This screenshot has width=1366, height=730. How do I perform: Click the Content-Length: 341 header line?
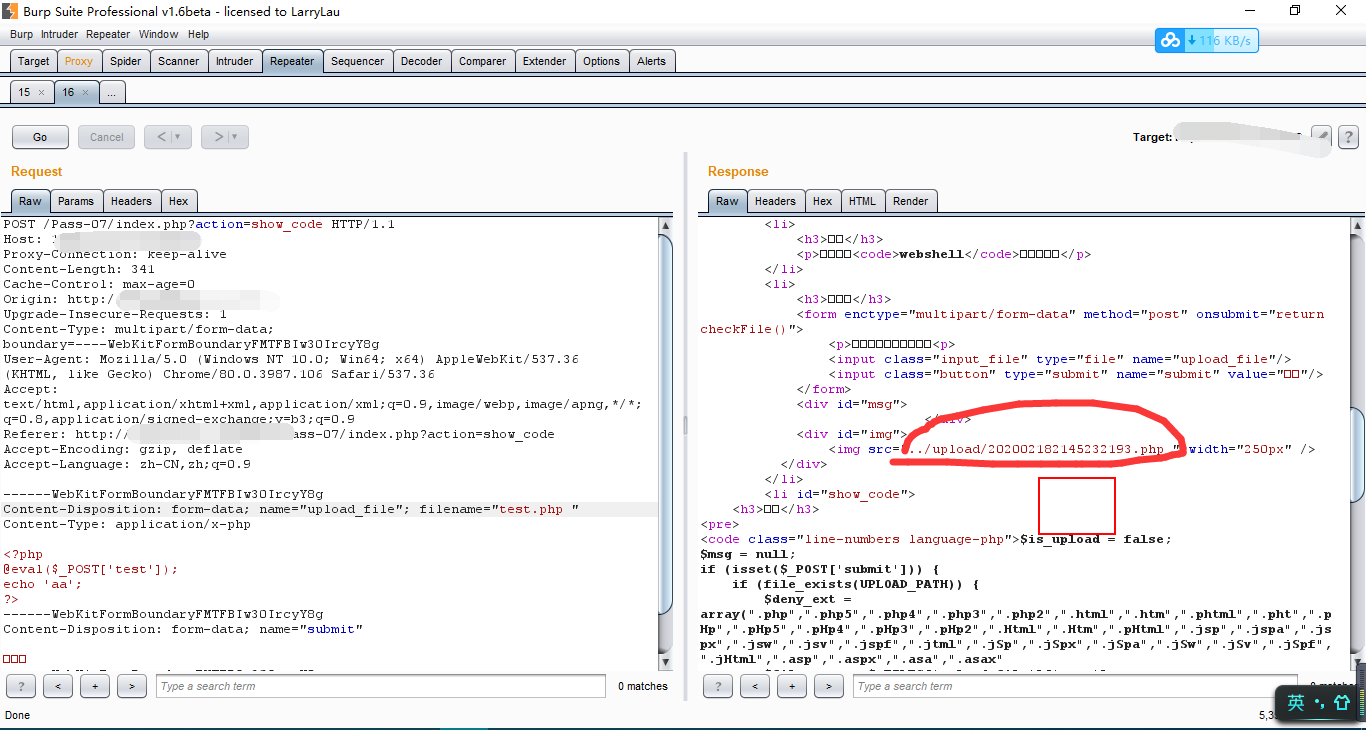[79, 269]
